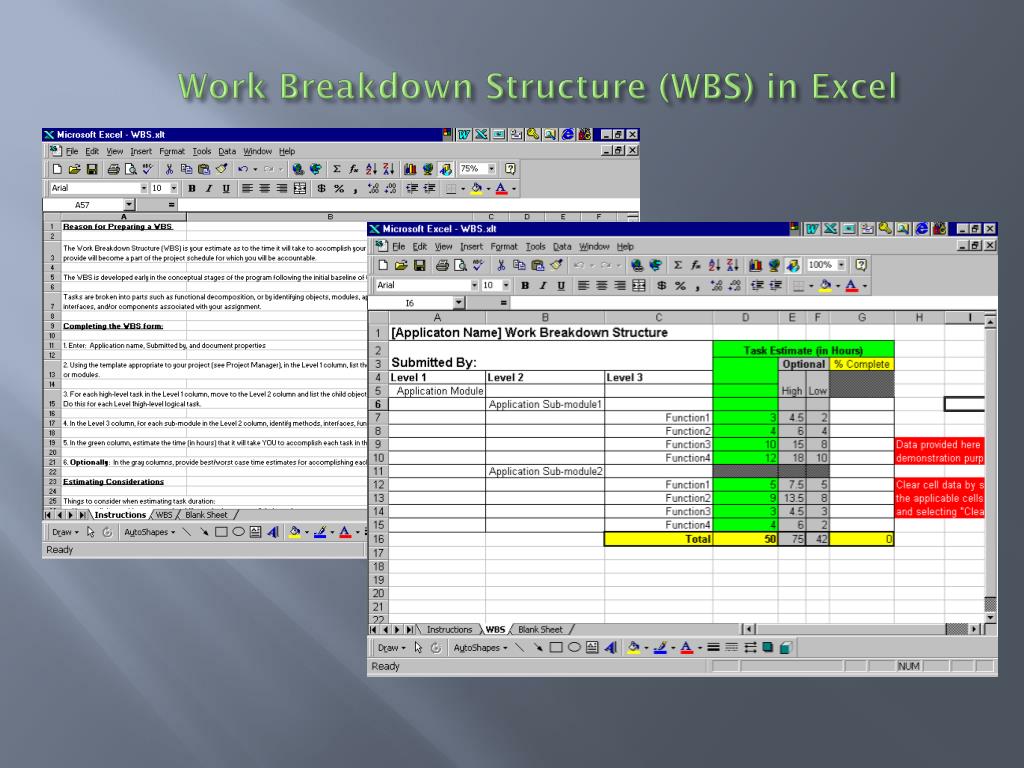Click Fill Color bucket in back window's Formatting toolbar

pyautogui.click(x=476, y=189)
